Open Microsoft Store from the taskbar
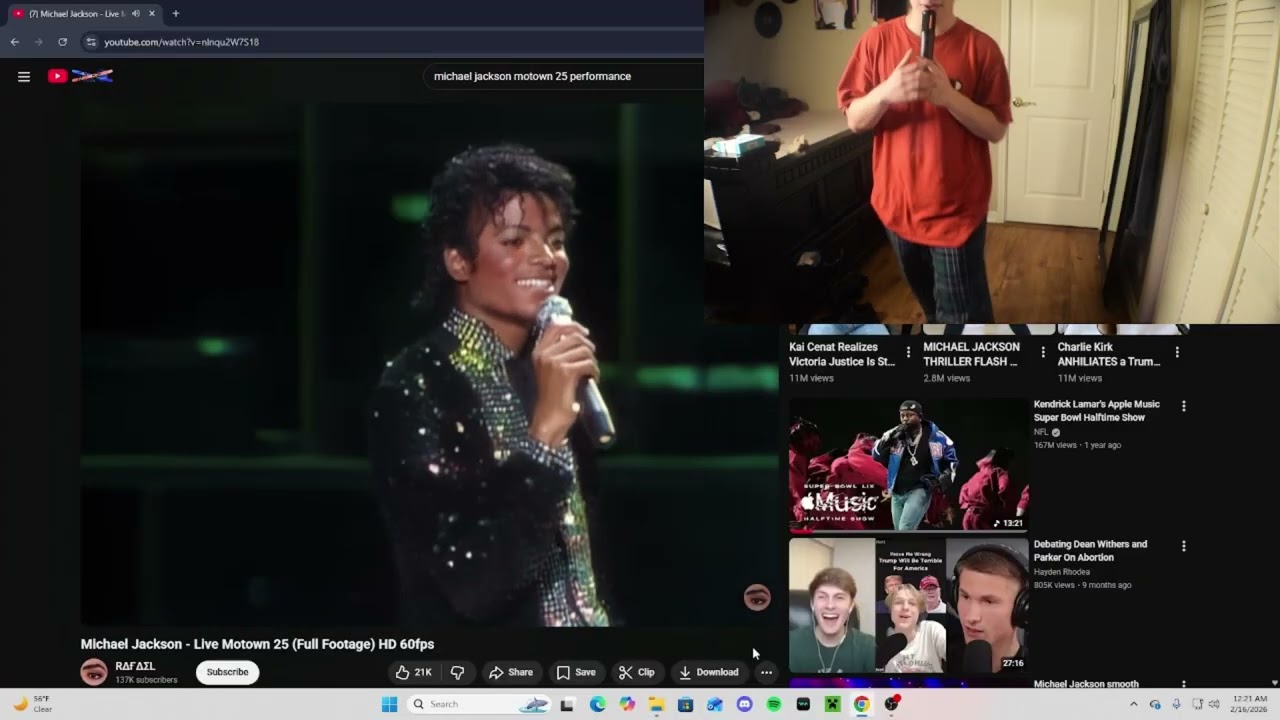 point(685,704)
